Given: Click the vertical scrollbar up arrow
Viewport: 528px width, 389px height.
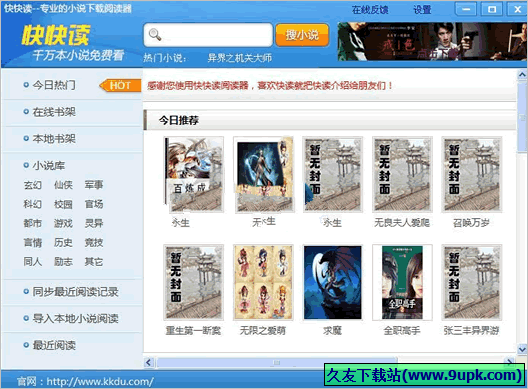Looking at the screenshot, I should coord(522,74).
